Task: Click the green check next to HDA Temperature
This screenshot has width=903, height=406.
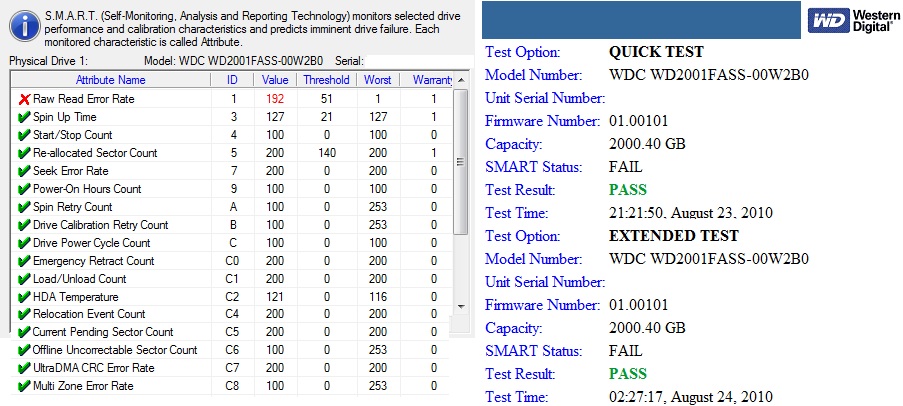Action: (x=24, y=297)
